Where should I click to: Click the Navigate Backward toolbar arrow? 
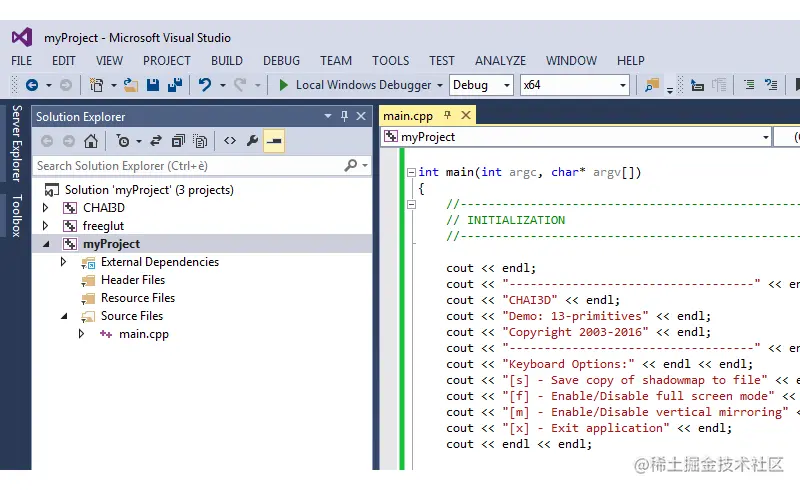[32, 85]
